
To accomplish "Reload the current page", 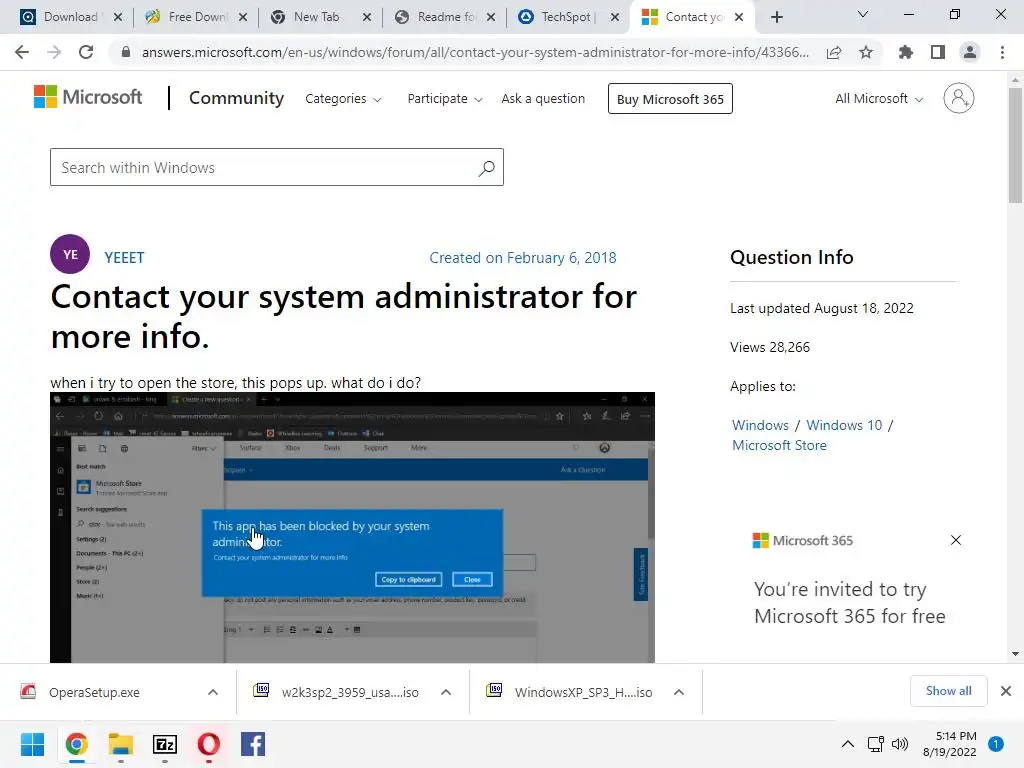I will click(x=86, y=52).
